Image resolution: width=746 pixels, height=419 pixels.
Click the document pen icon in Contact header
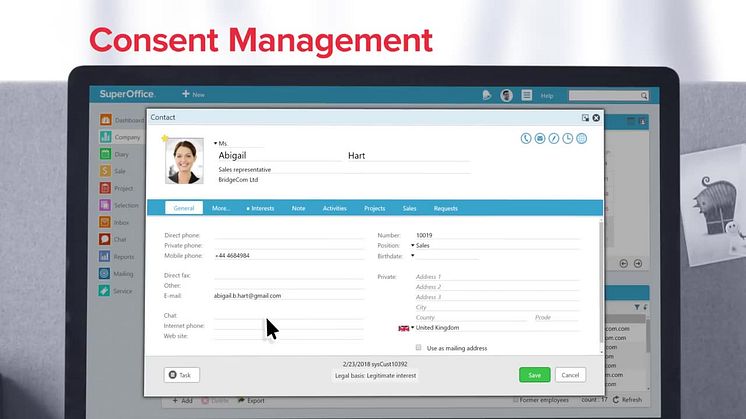pos(553,138)
